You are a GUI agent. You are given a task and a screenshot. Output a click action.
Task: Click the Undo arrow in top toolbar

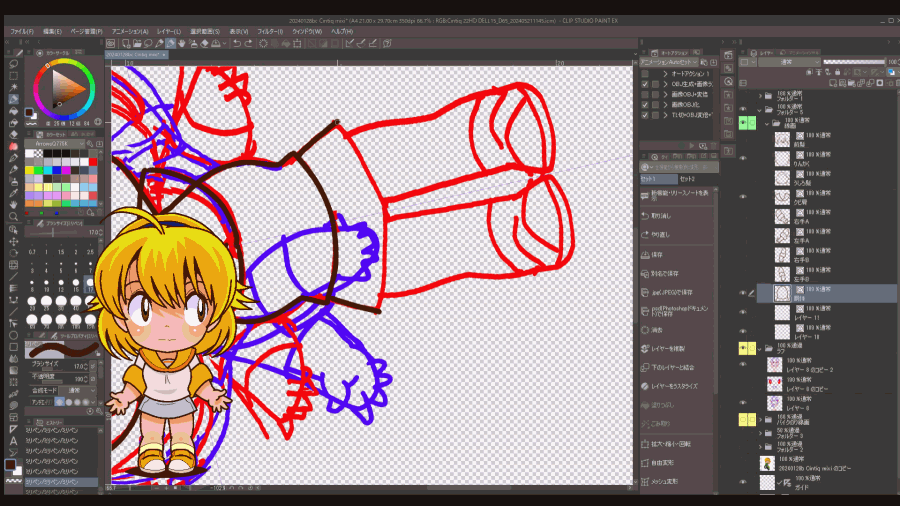click(236, 44)
